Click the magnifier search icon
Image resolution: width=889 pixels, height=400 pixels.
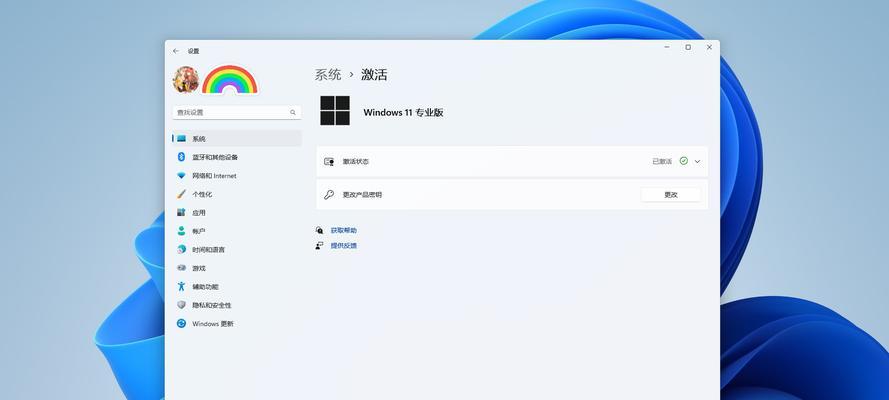[293, 112]
